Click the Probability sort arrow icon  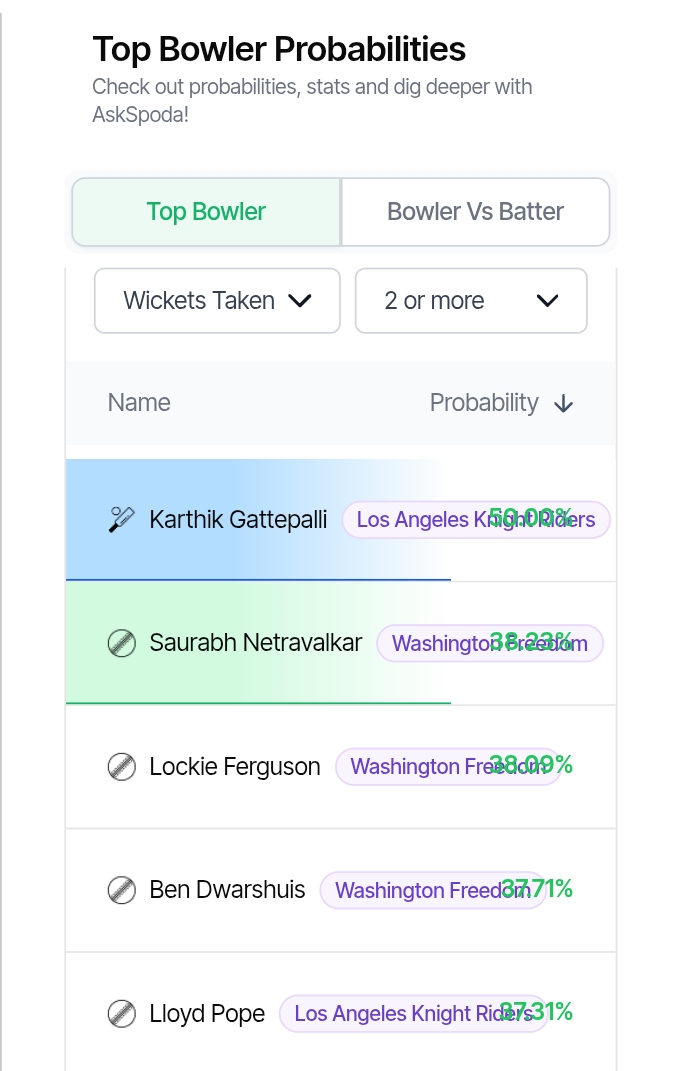click(564, 404)
